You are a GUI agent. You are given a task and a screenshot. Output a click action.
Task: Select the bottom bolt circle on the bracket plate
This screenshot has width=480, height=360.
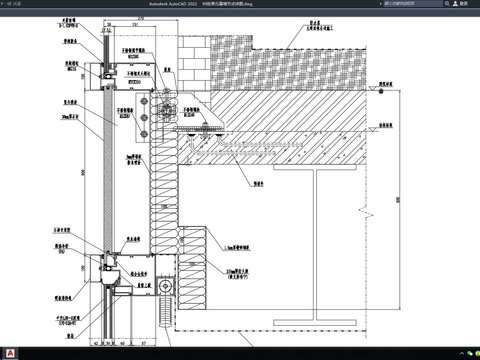[x=144, y=134]
